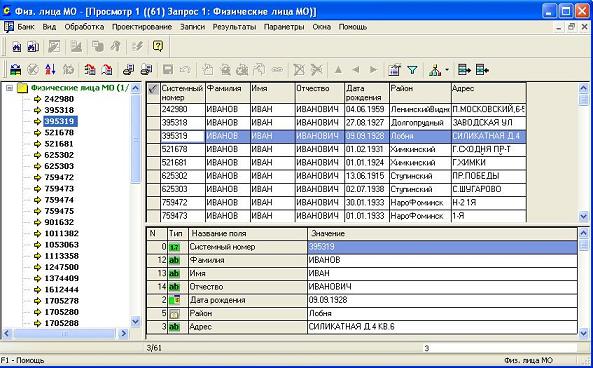Select tree item 242980

tap(59, 99)
